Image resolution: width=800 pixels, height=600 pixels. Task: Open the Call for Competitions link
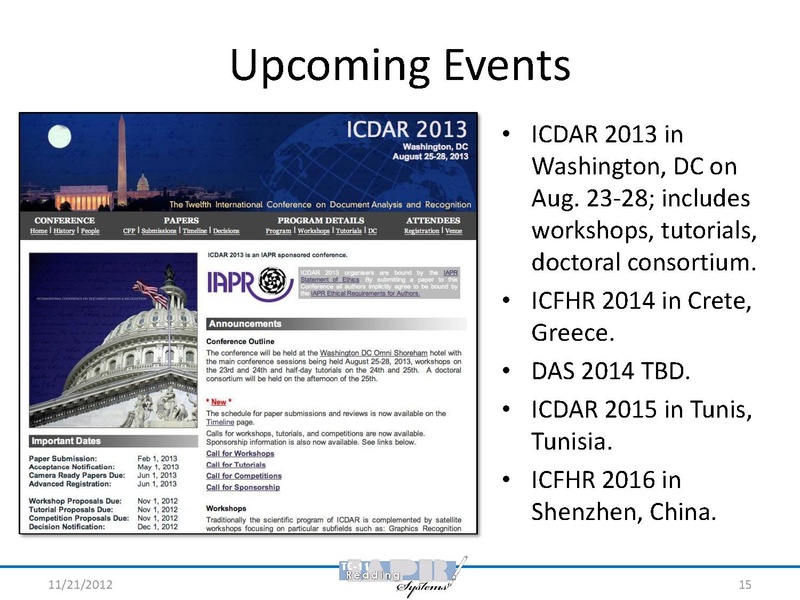click(x=243, y=476)
